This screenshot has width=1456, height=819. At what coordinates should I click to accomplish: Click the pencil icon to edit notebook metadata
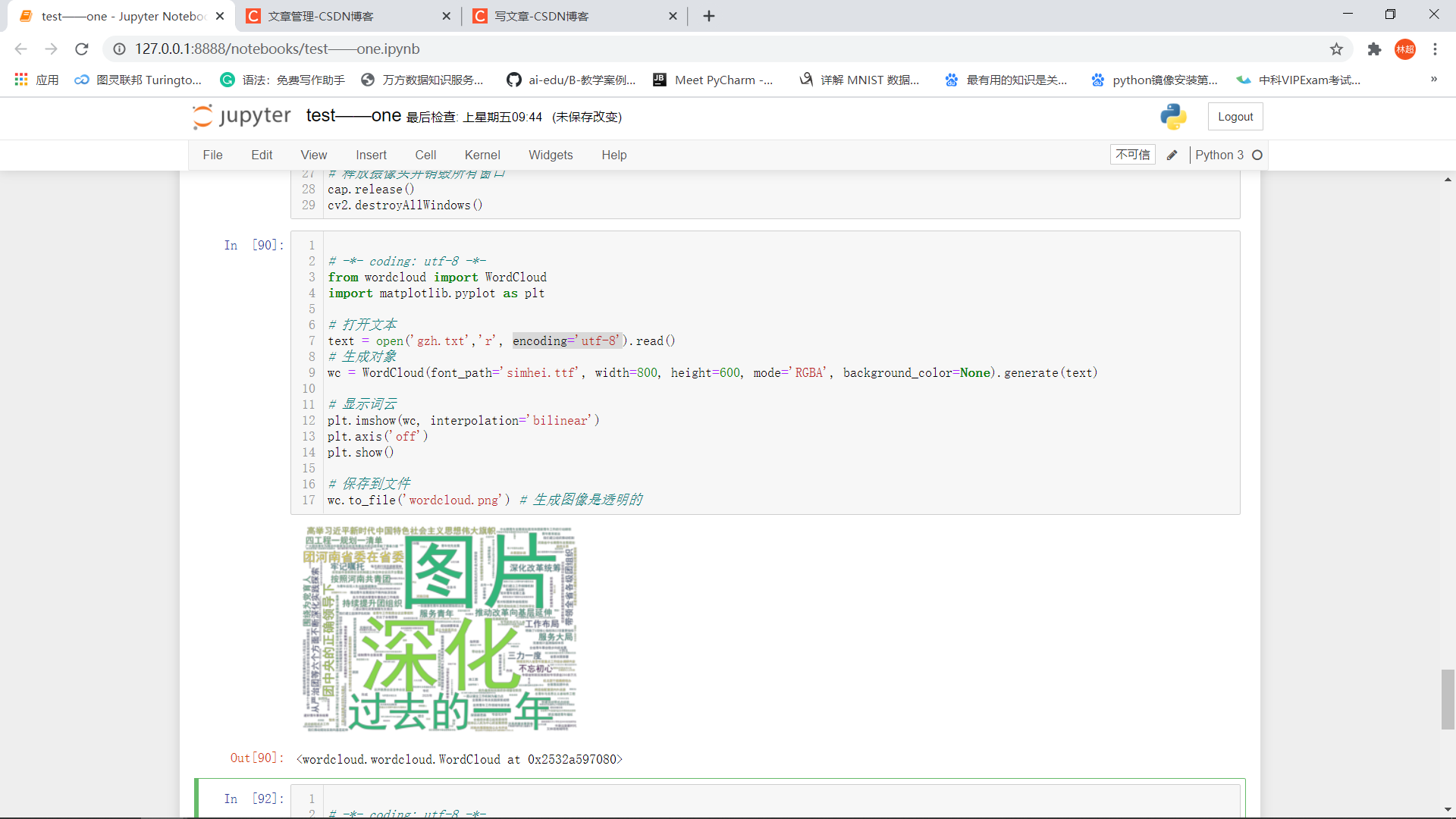[1172, 155]
